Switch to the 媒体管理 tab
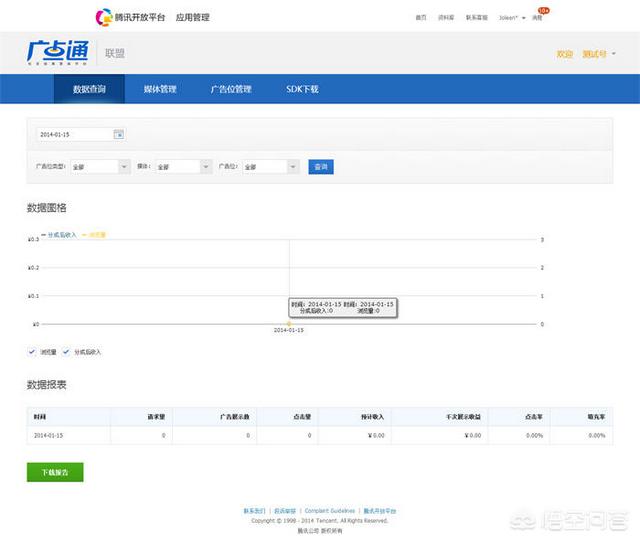 tap(160, 89)
